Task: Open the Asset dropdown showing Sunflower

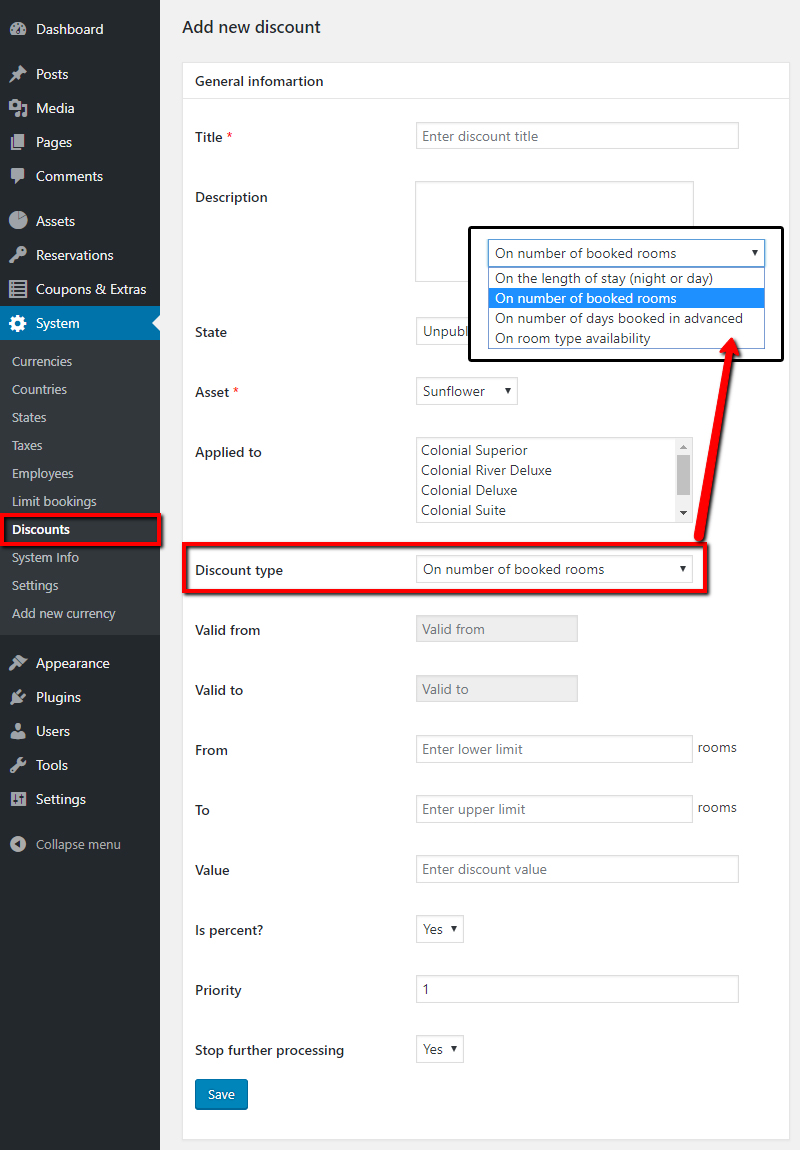Action: coord(466,391)
